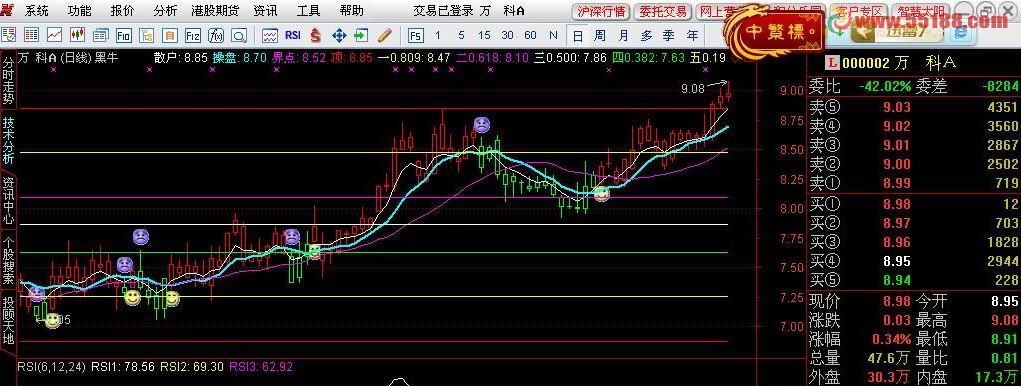Click the orange 自 self-select icon
This screenshot has height=386, width=1021.
pyautogui.click(x=169, y=35)
